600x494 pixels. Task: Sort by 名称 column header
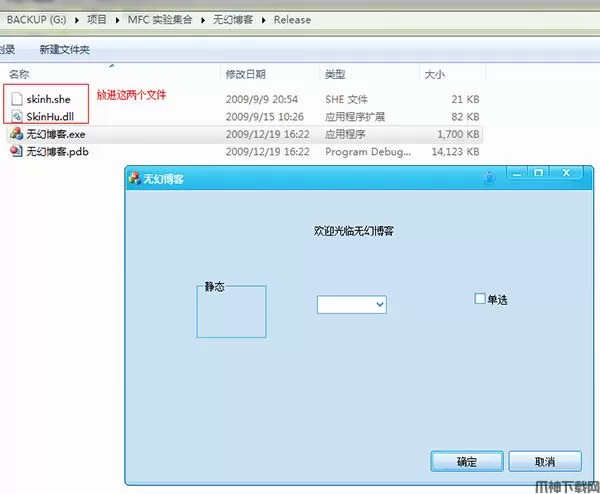click(x=19, y=74)
